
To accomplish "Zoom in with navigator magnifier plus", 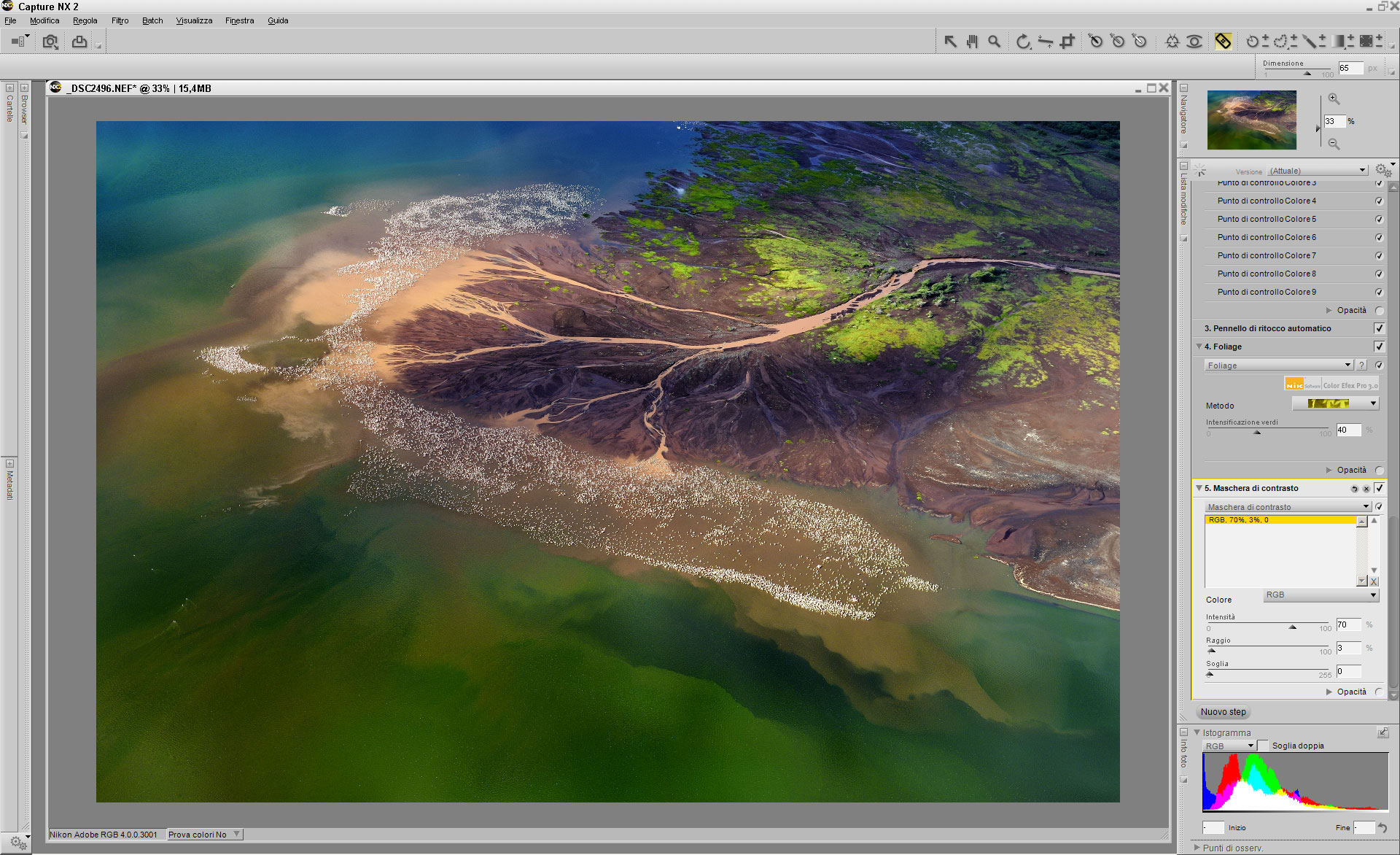I will pyautogui.click(x=1334, y=98).
